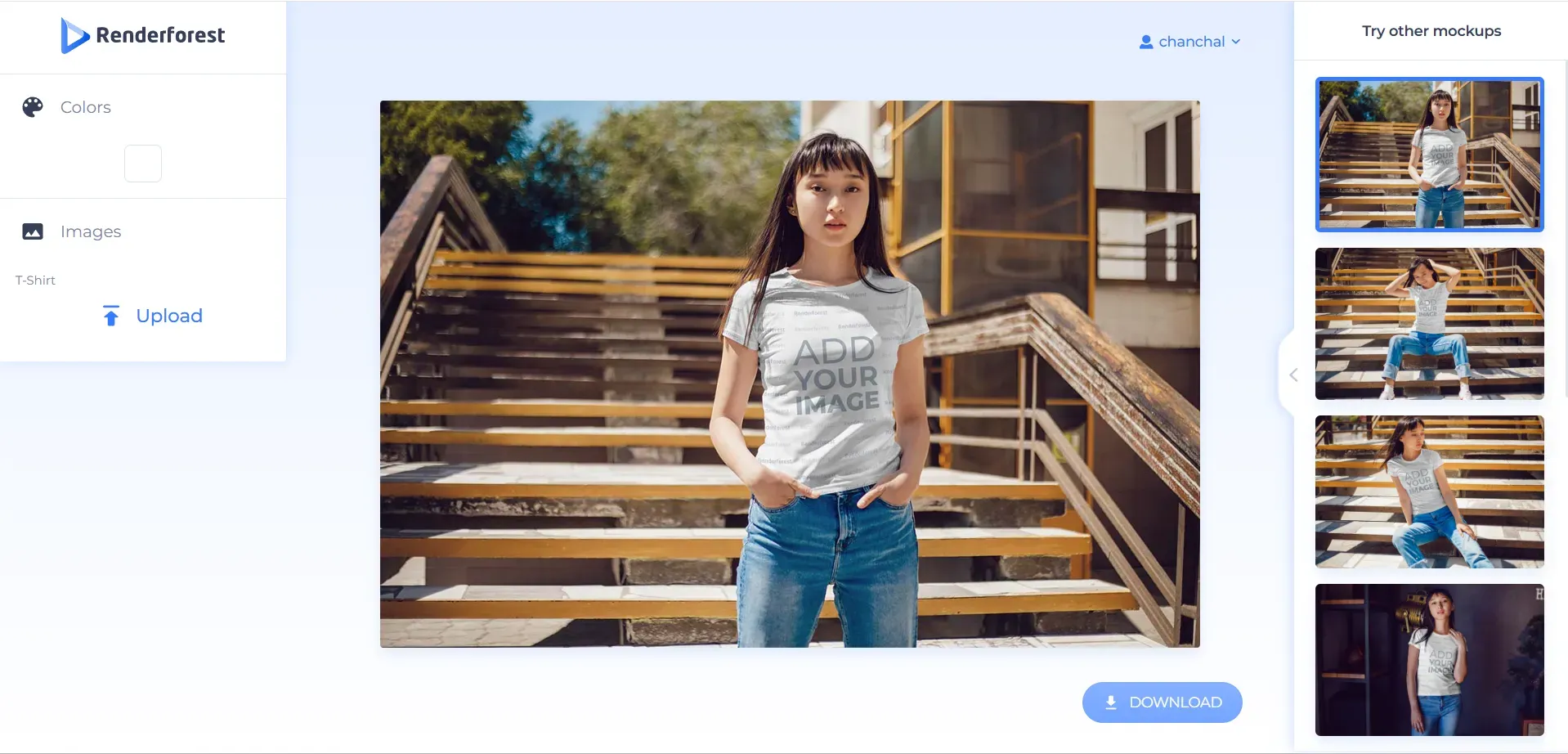Click the painter's palette icon next to Colors
Viewport: 1568px width, 754px height.
[32, 106]
